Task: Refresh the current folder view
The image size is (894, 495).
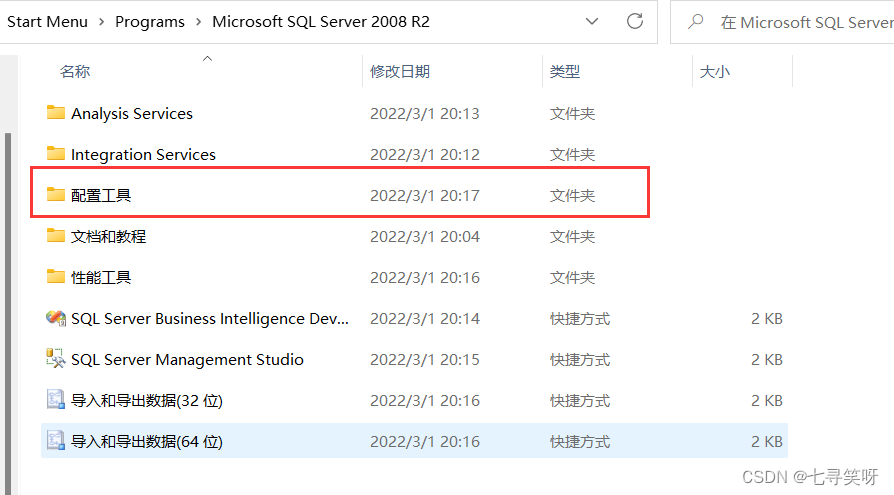Action: [635, 21]
